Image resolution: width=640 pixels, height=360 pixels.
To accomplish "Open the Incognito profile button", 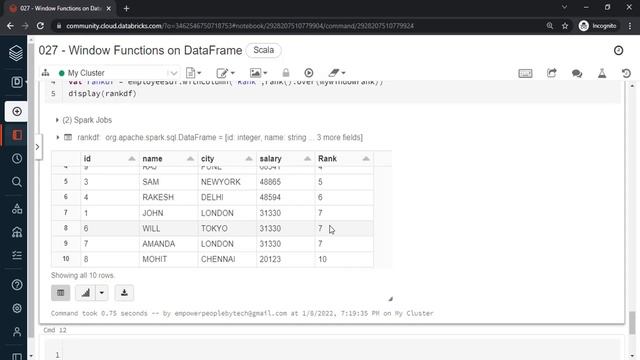I will (x=598, y=26).
